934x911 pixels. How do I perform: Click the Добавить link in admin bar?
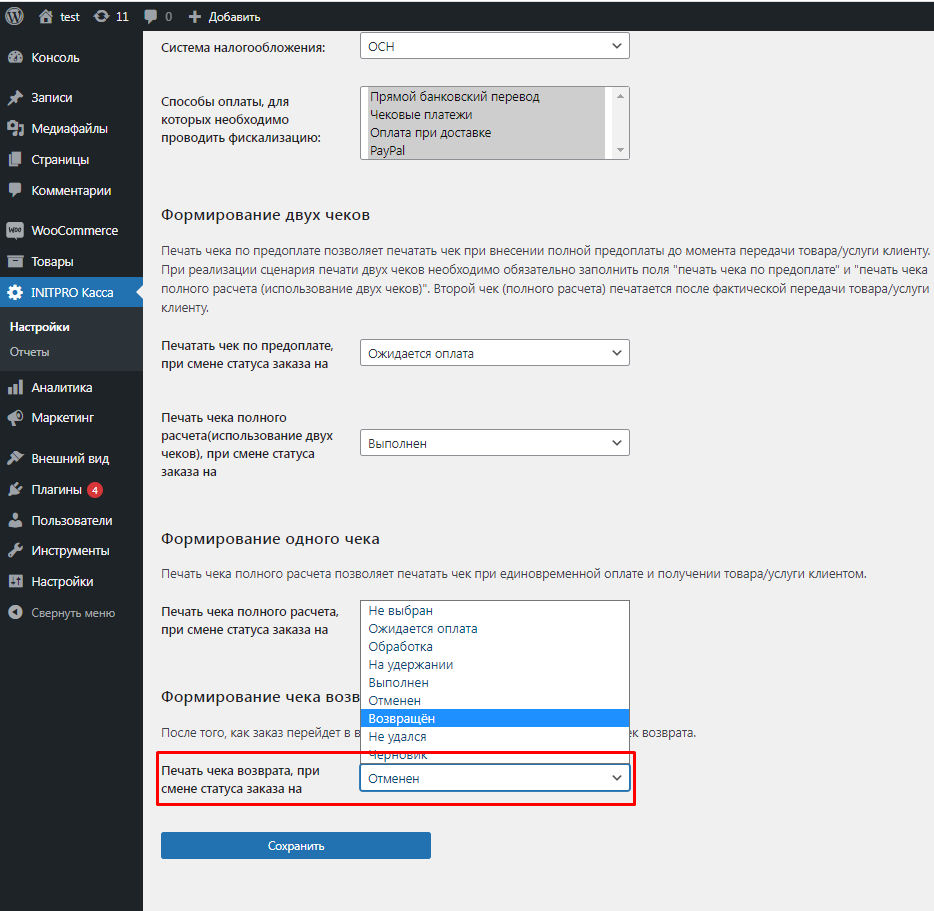tap(235, 17)
